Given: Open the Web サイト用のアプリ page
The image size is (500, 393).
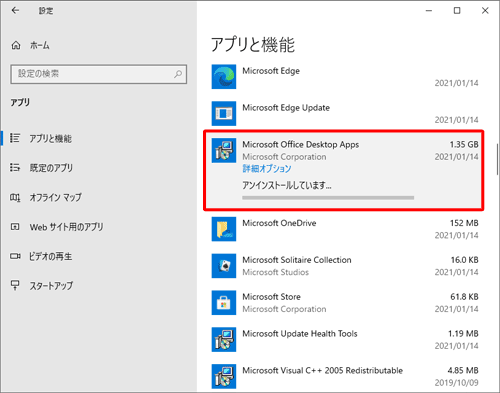Looking at the screenshot, I should 66,227.
